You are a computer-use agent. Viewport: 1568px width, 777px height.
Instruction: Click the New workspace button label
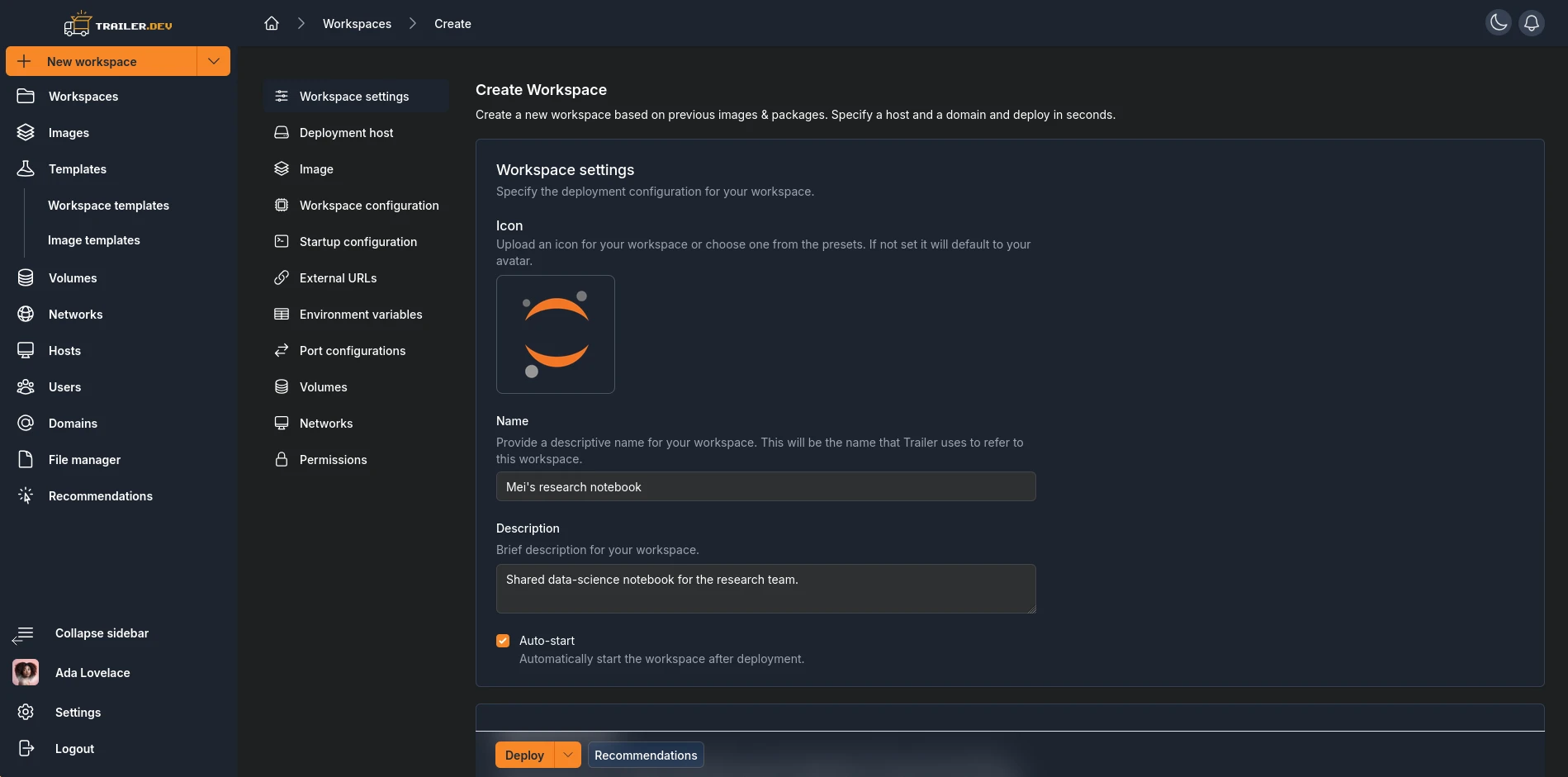tap(92, 61)
